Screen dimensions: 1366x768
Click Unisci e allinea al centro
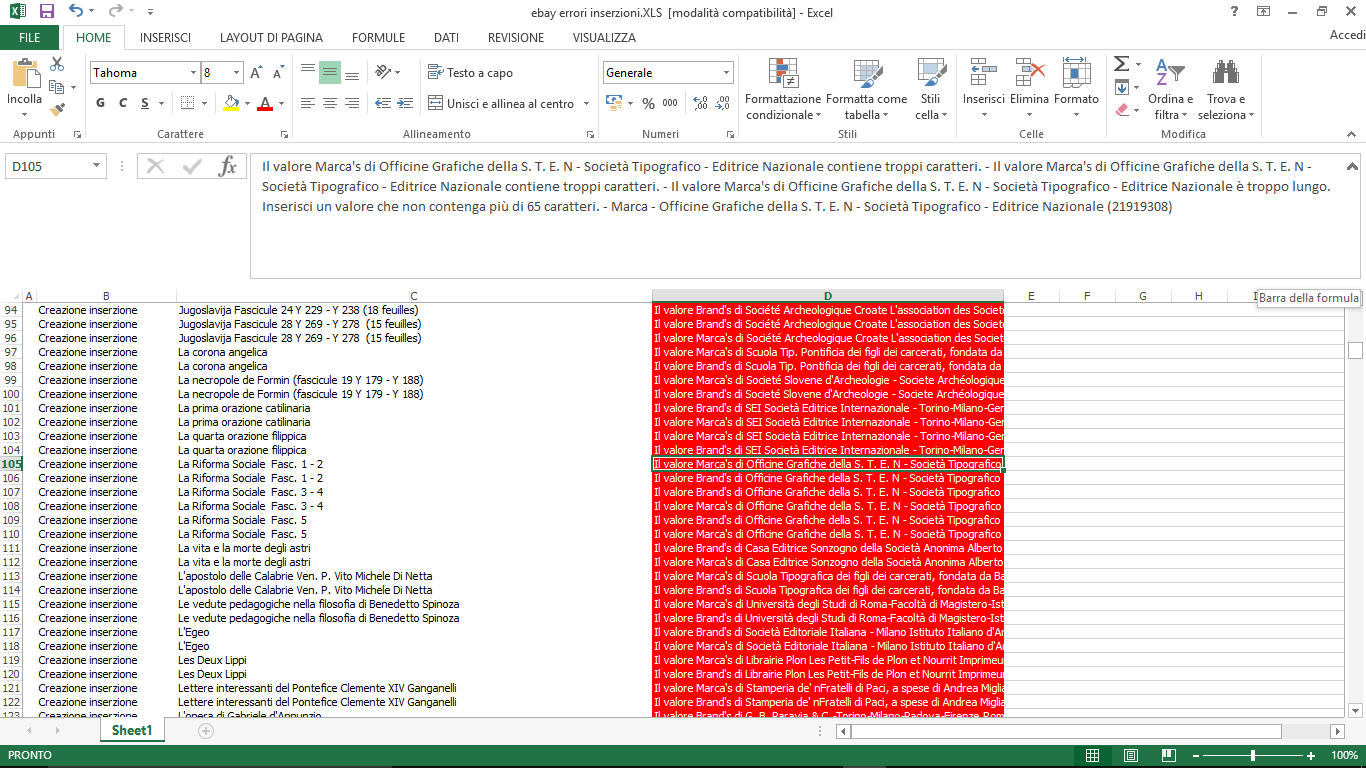click(x=501, y=103)
